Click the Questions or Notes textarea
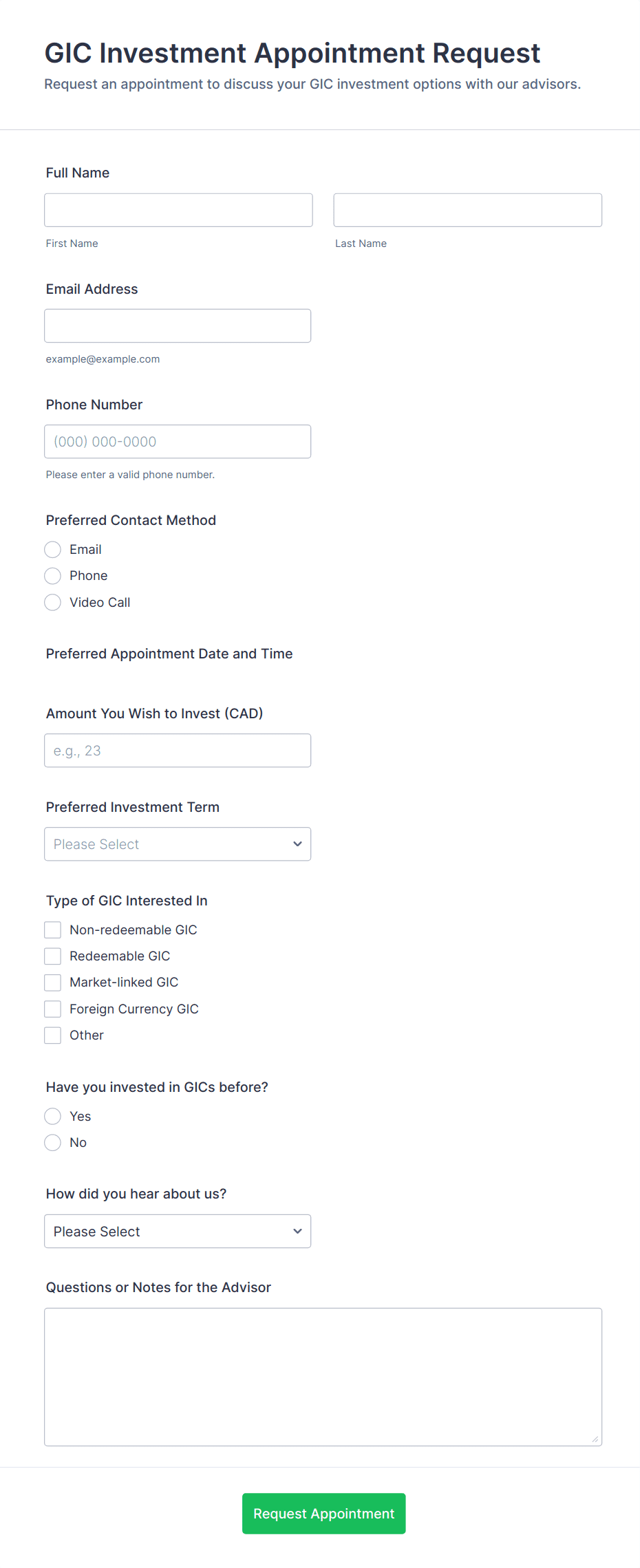This screenshot has width=640, height=1568. [x=323, y=1377]
